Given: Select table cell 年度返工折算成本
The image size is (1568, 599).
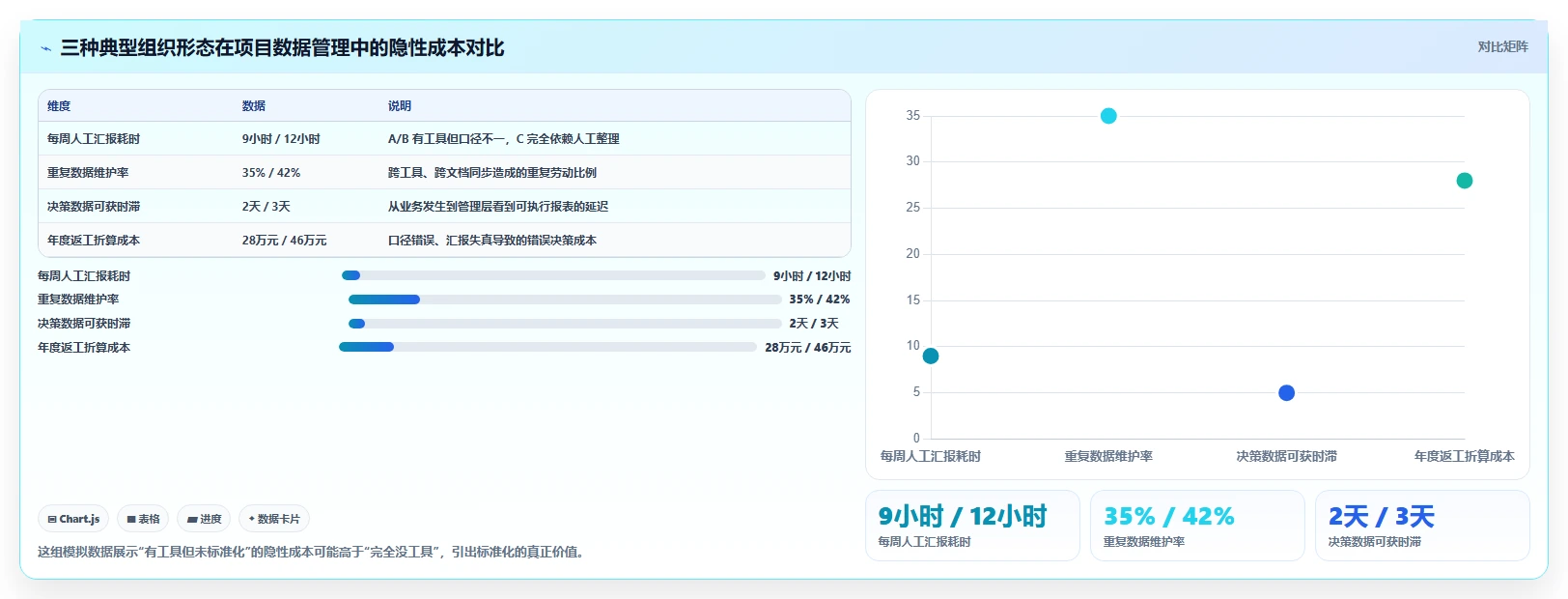Looking at the screenshot, I should (x=94, y=241).
